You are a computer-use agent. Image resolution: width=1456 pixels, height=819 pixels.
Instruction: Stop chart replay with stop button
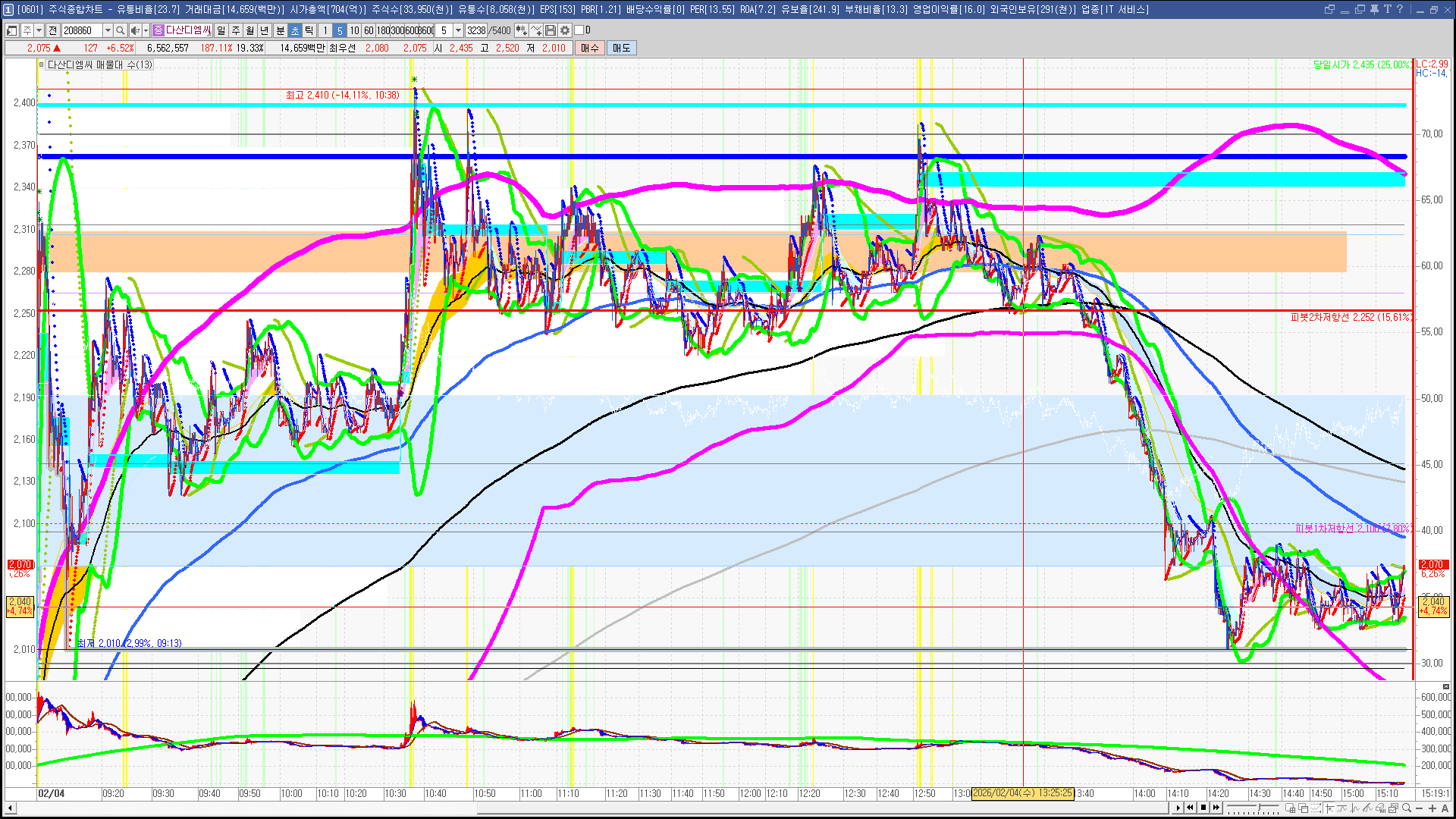pyautogui.click(x=1203, y=808)
